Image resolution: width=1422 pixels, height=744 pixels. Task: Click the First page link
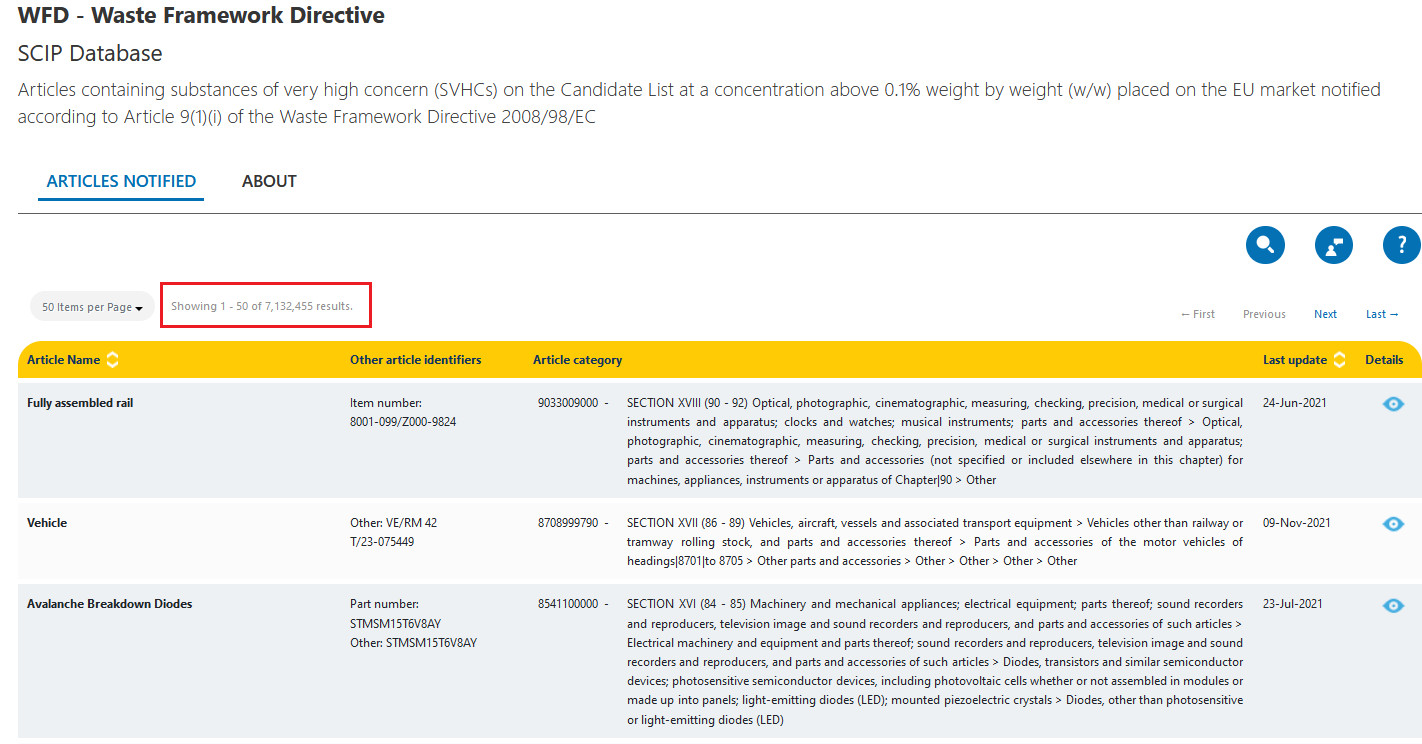[x=1197, y=314]
